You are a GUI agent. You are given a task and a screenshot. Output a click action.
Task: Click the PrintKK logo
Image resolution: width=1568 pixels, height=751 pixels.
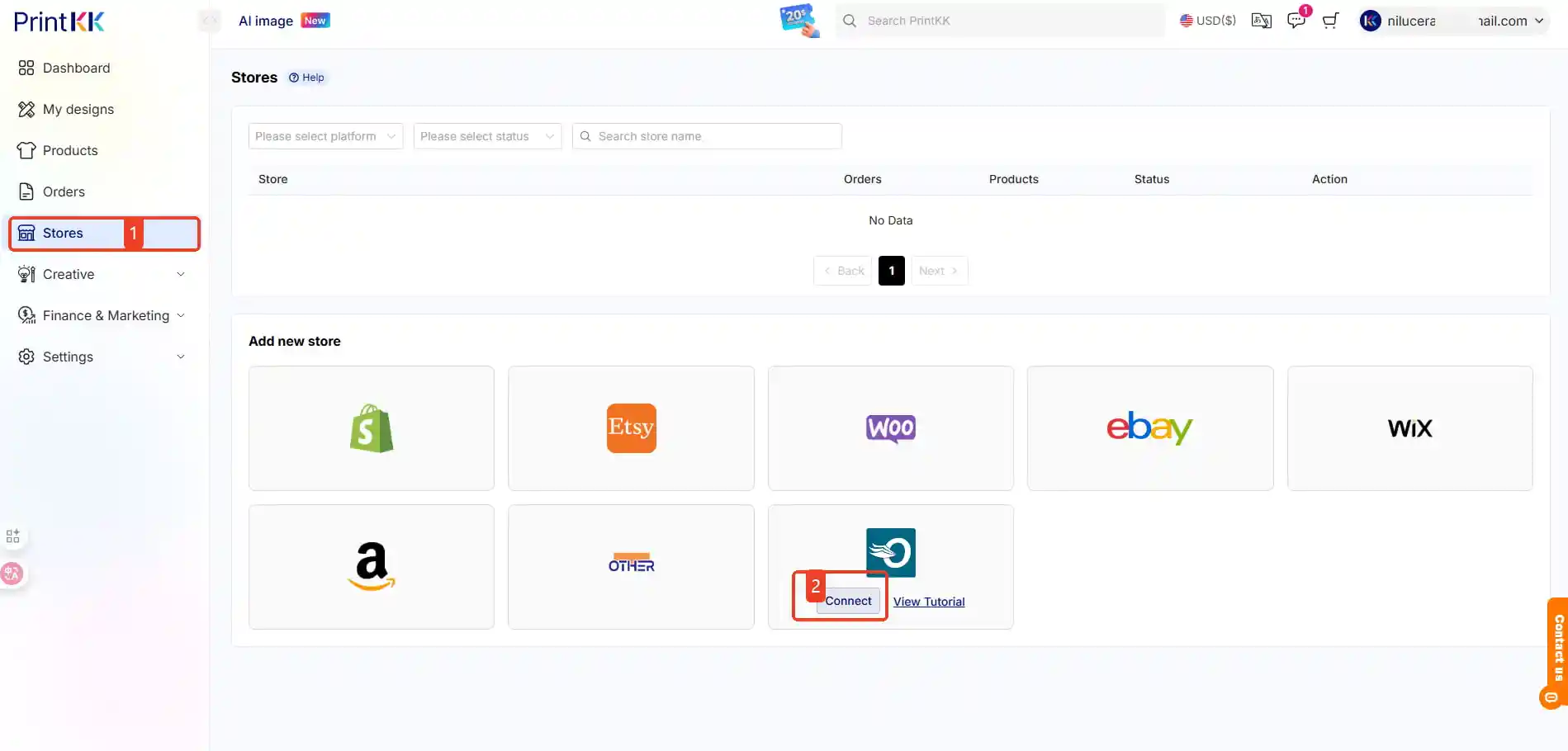[59, 21]
